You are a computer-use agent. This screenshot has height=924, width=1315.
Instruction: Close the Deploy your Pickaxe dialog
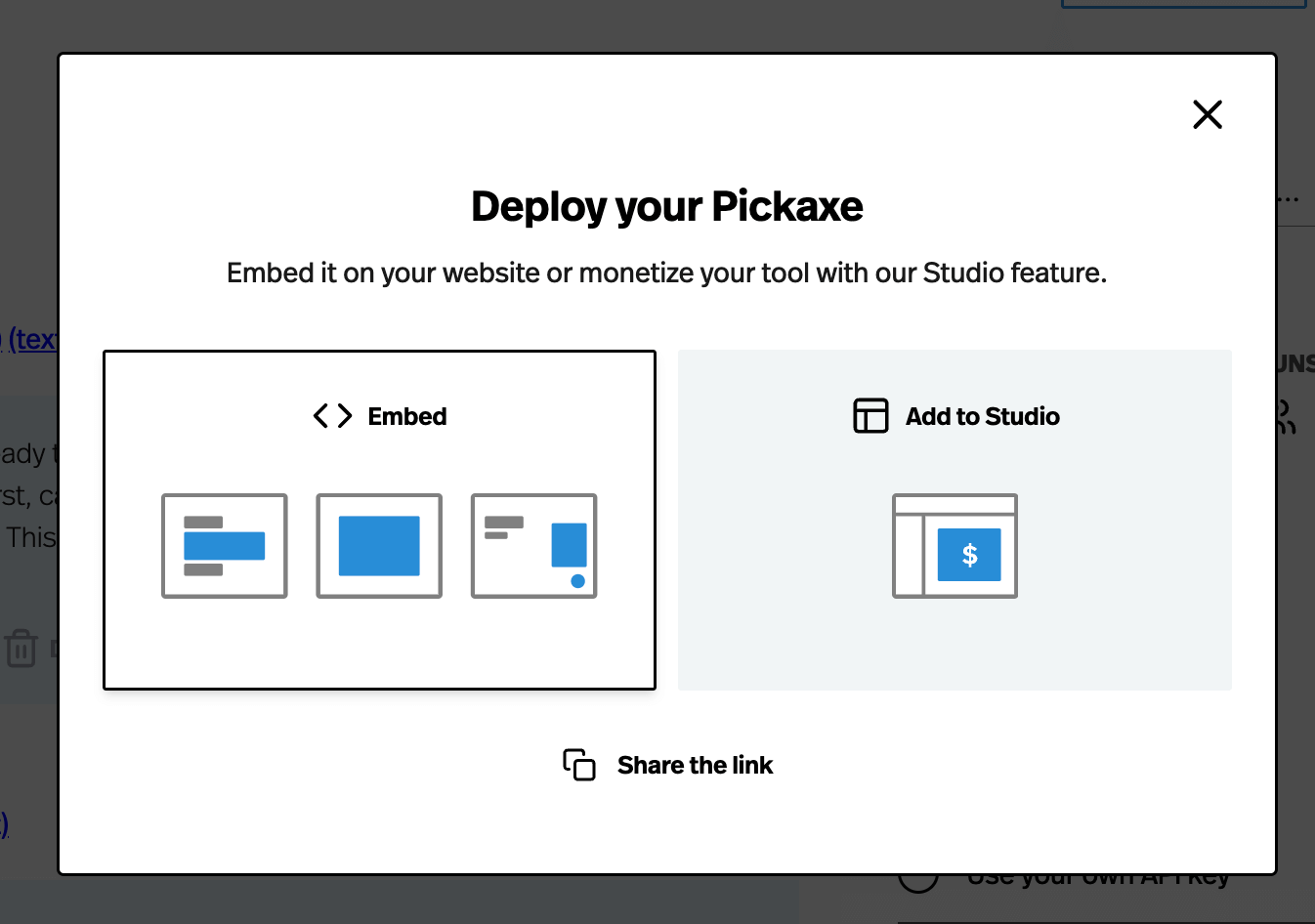(1207, 115)
